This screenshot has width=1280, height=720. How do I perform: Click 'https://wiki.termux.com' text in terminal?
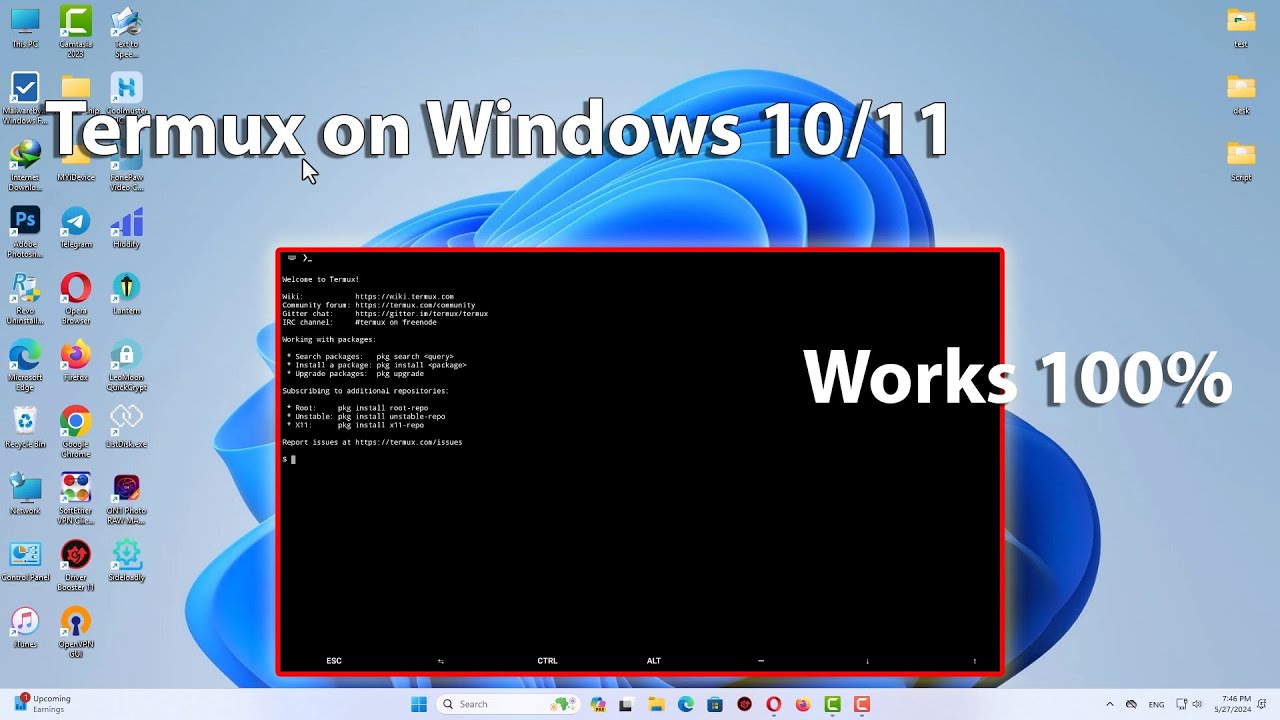pyautogui.click(x=404, y=297)
